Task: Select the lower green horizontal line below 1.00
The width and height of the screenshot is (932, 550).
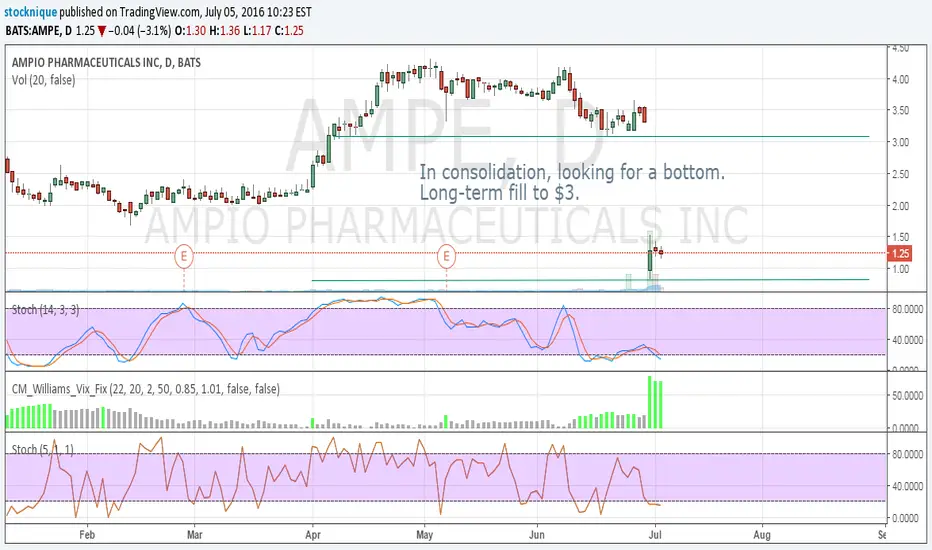Action: coord(590,279)
